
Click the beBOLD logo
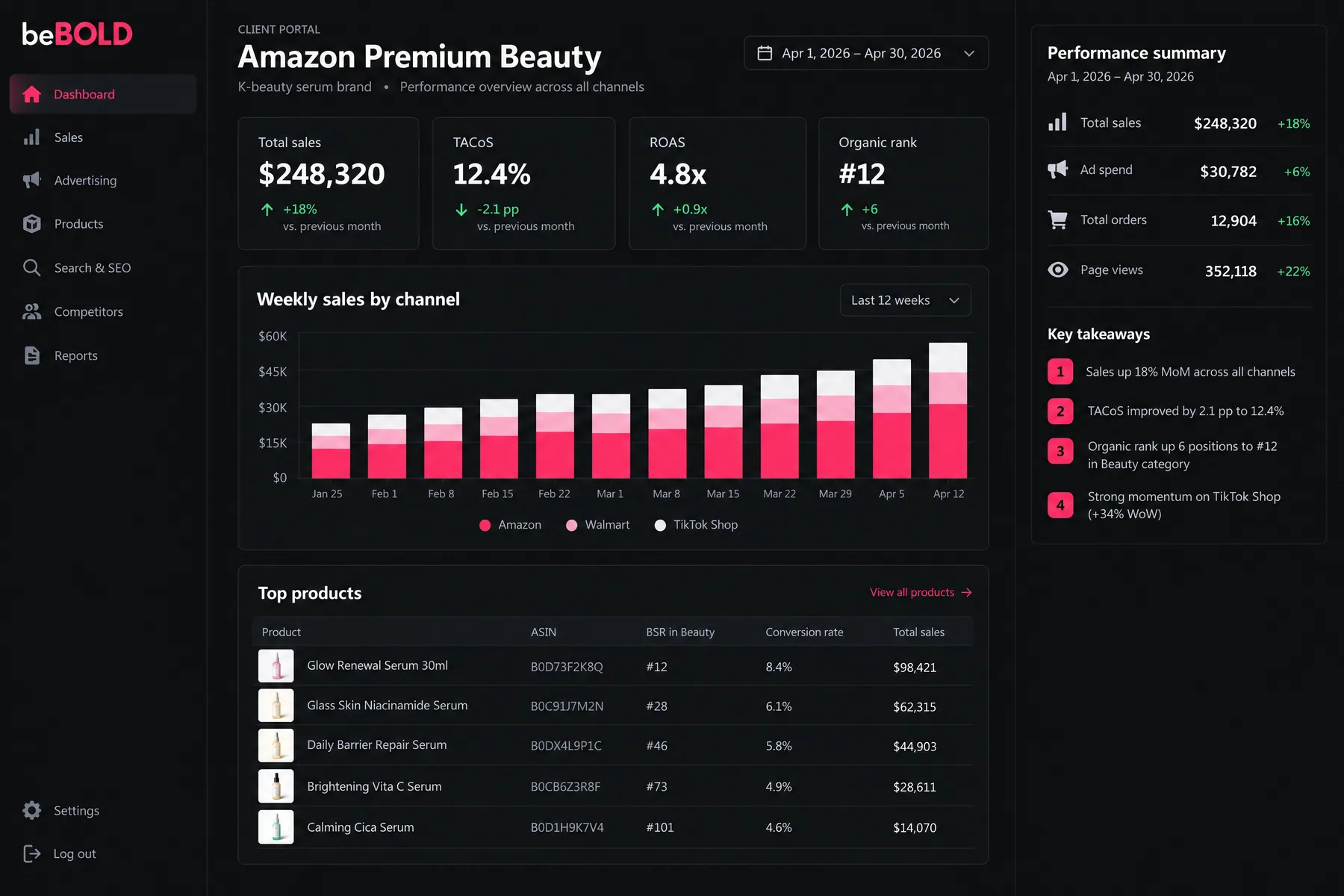click(77, 34)
